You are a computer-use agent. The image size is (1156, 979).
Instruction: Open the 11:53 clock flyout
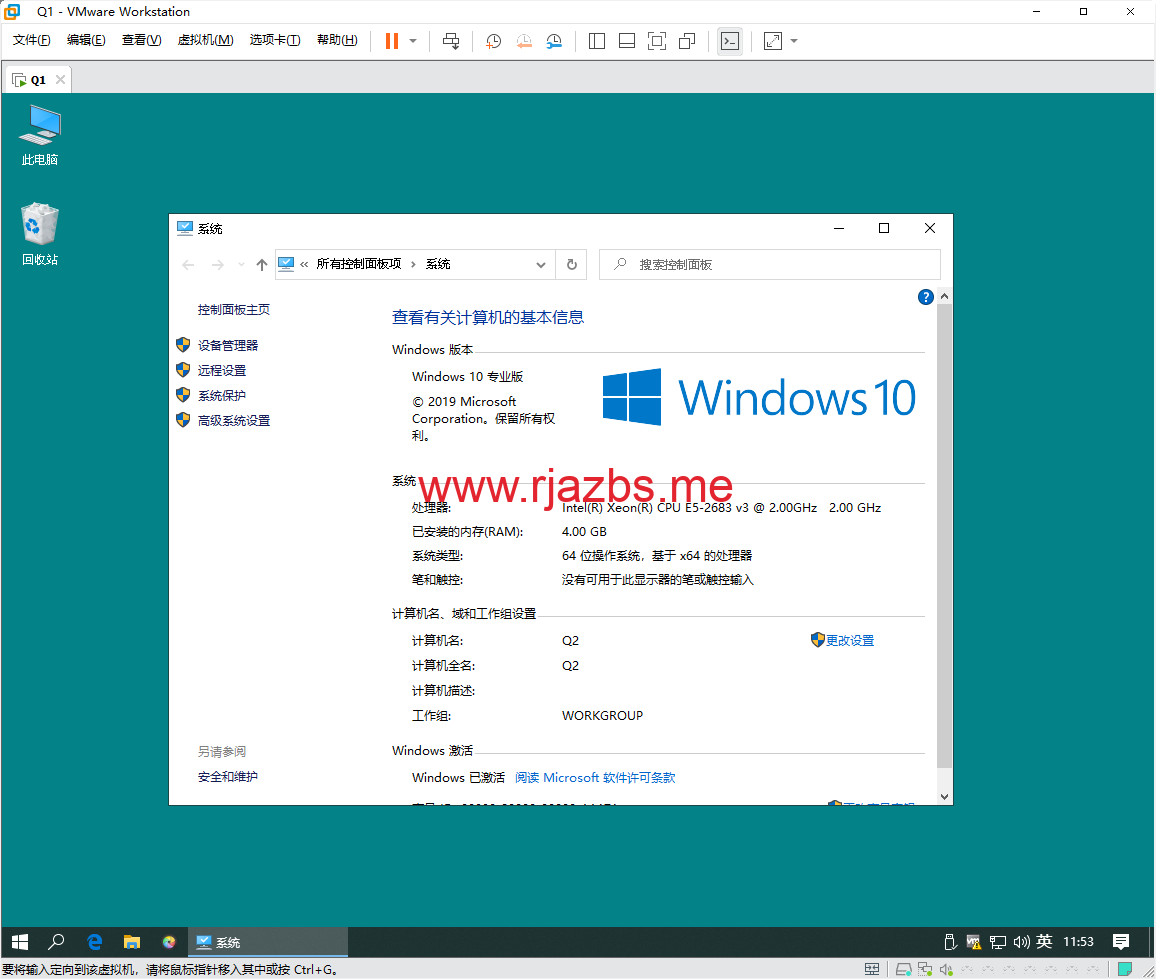pos(1079,941)
